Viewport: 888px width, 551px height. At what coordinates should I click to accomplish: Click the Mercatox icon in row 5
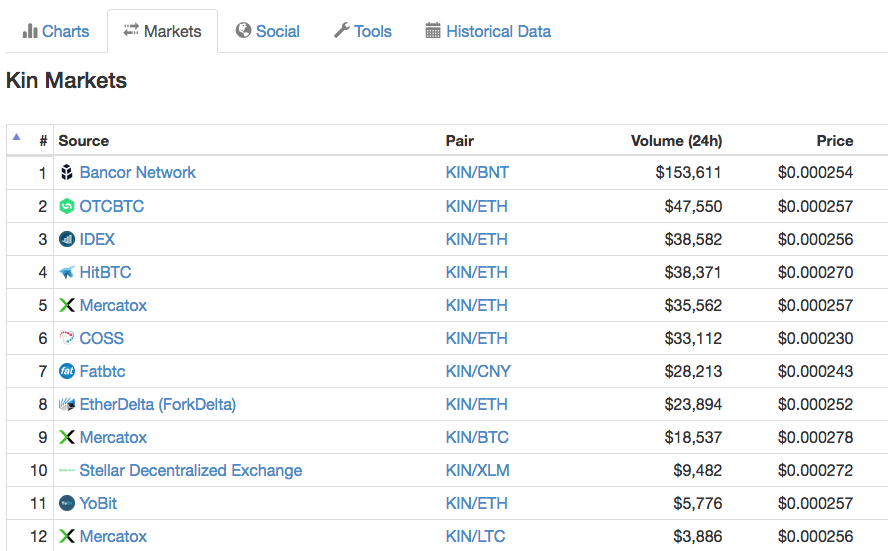tap(67, 305)
